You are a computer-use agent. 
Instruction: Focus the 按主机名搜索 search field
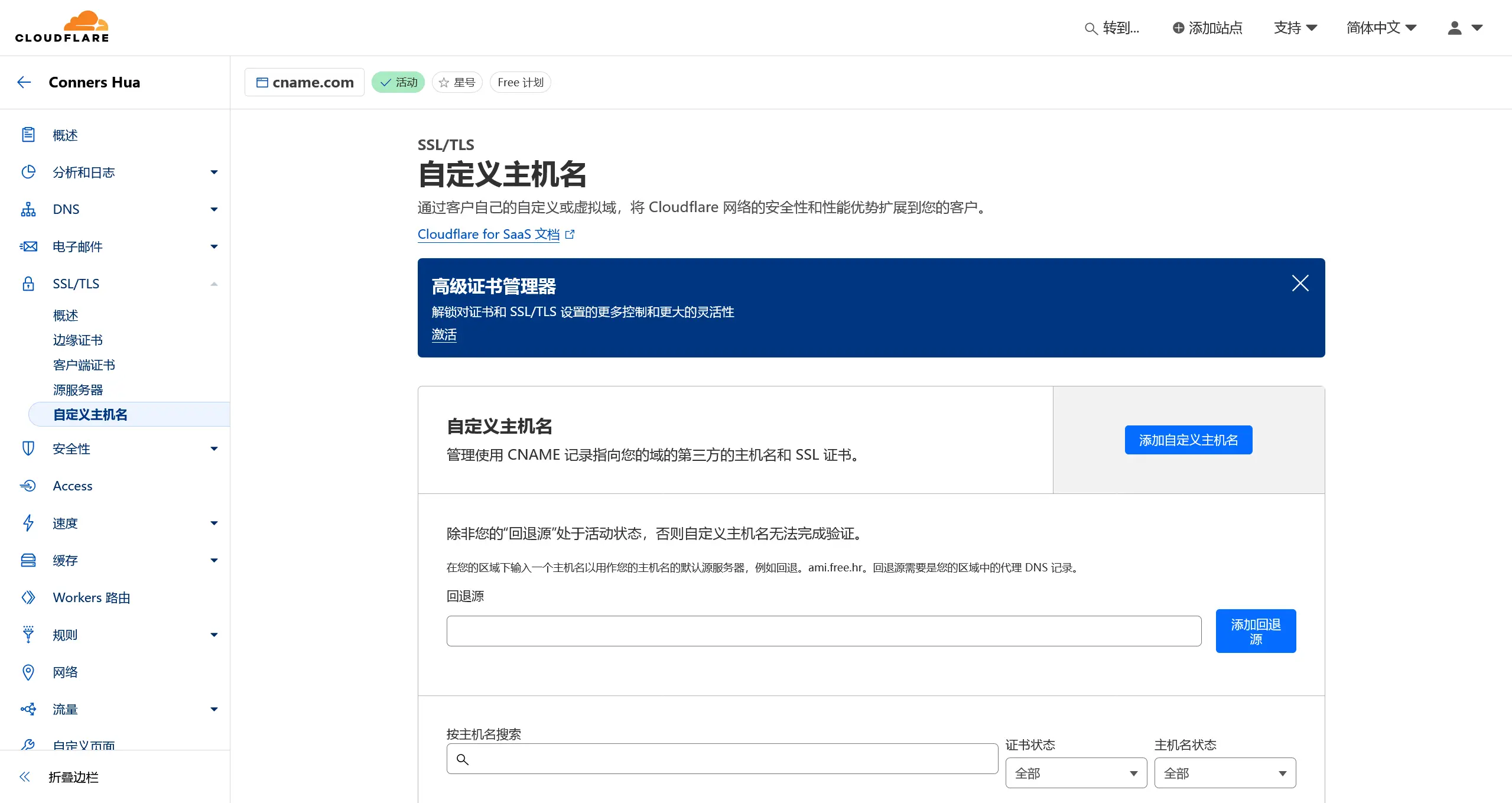[722, 759]
